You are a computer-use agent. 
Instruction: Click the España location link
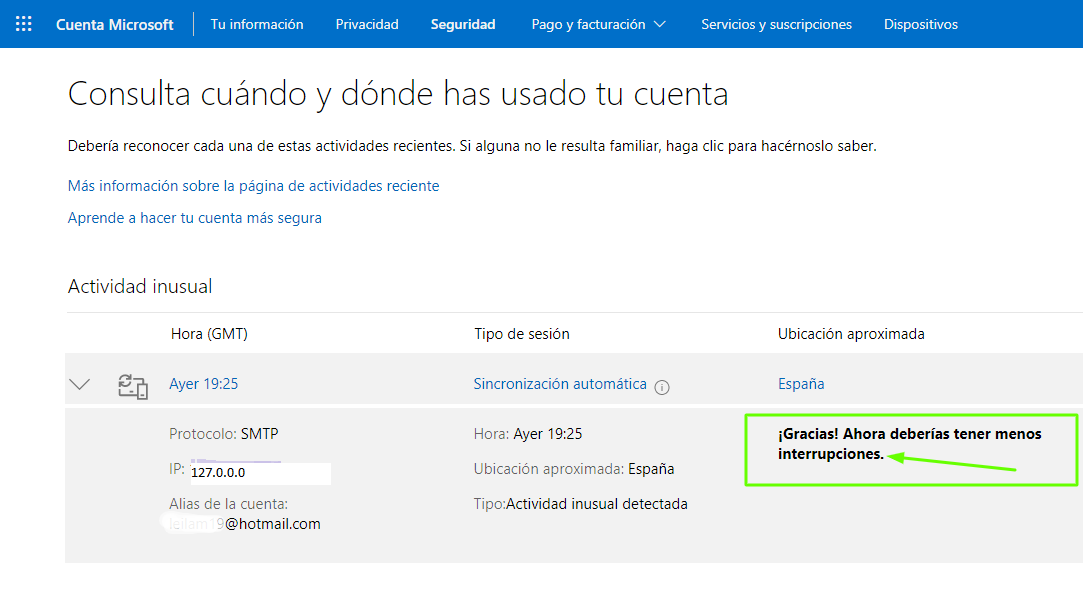801,384
